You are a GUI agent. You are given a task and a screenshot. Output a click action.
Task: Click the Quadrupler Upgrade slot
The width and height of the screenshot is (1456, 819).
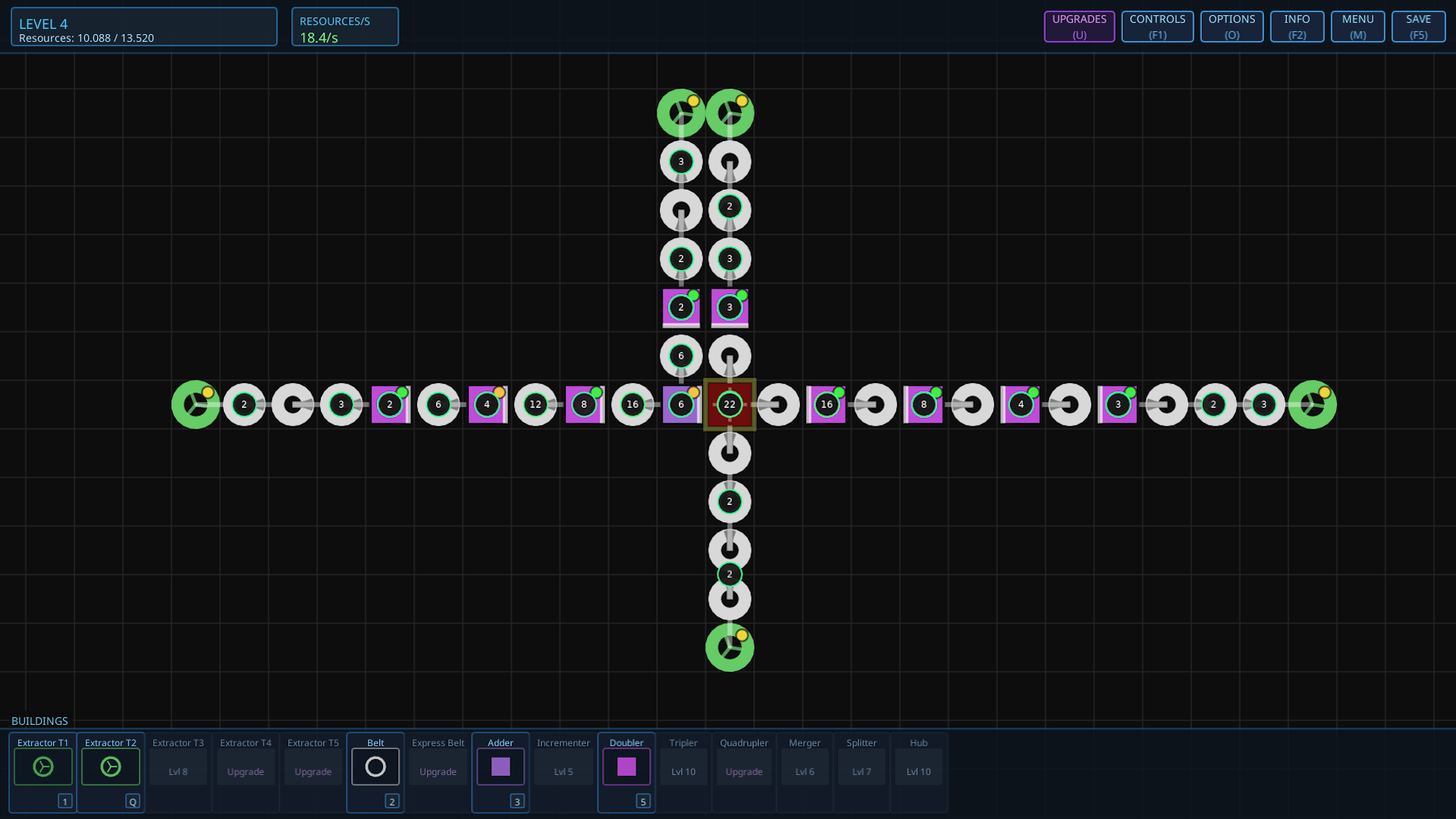click(744, 771)
